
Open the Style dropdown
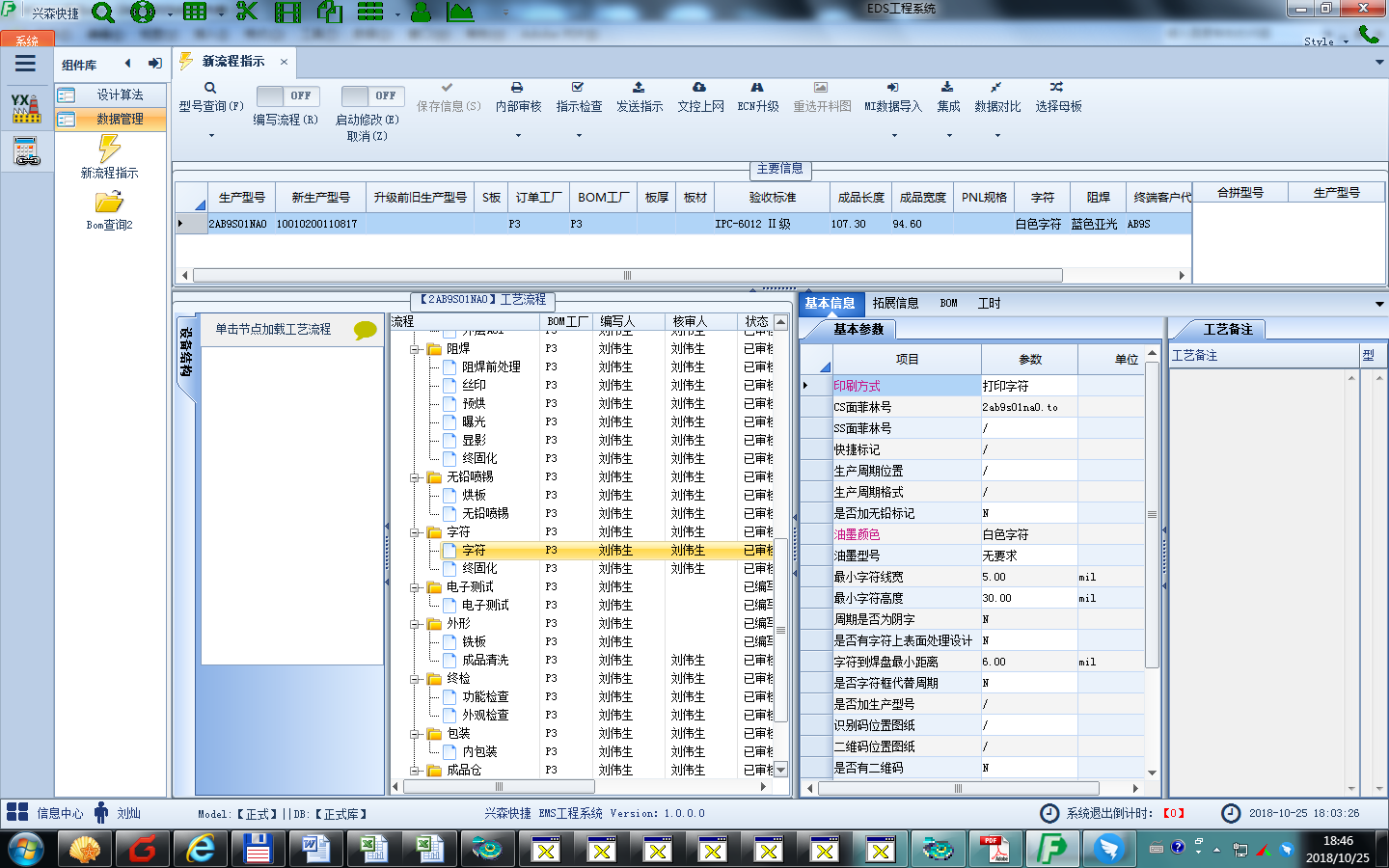pyautogui.click(x=1325, y=41)
